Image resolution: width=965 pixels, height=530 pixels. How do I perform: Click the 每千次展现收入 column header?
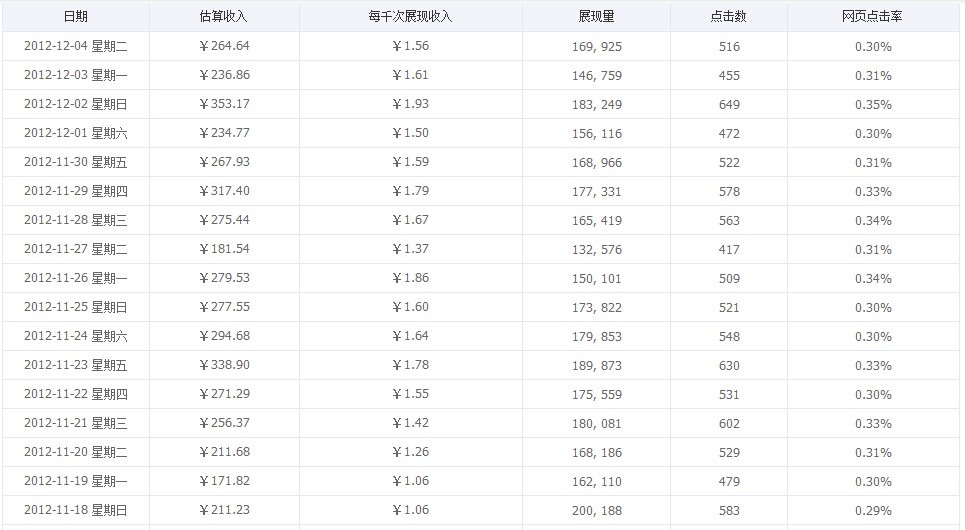[410, 17]
